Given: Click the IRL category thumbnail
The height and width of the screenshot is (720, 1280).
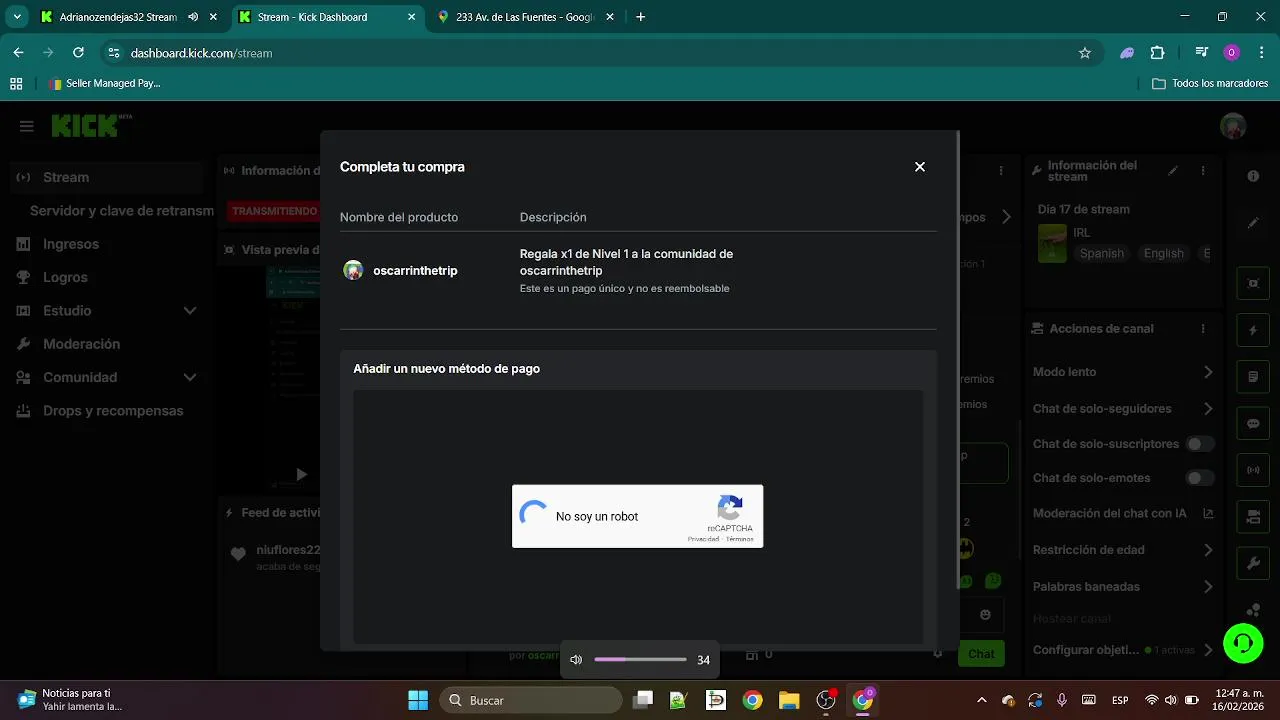Looking at the screenshot, I should (1052, 243).
